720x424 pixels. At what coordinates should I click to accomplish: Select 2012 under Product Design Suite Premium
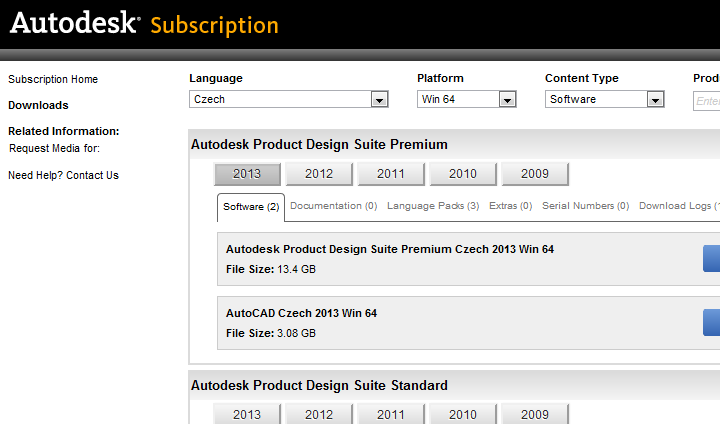click(319, 174)
